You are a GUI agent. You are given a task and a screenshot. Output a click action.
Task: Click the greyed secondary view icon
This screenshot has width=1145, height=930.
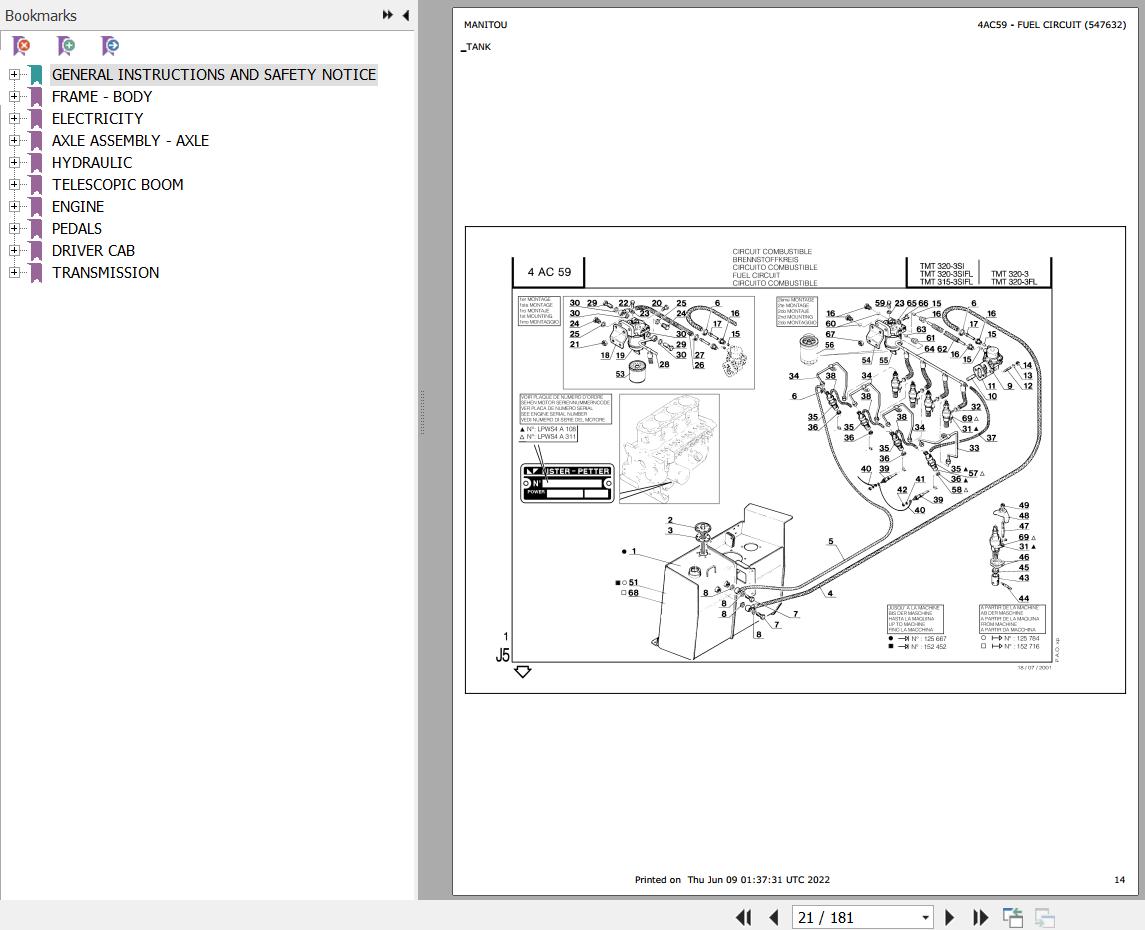coord(1045,917)
